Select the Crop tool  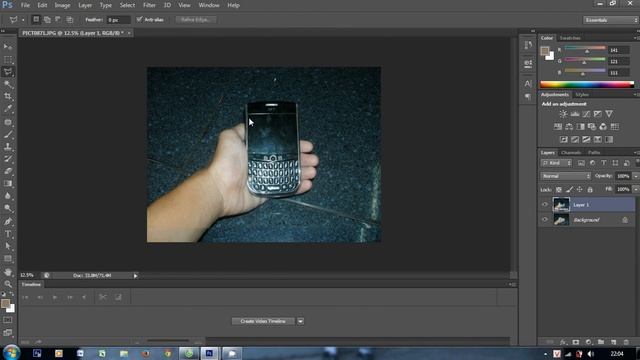coord(8,96)
